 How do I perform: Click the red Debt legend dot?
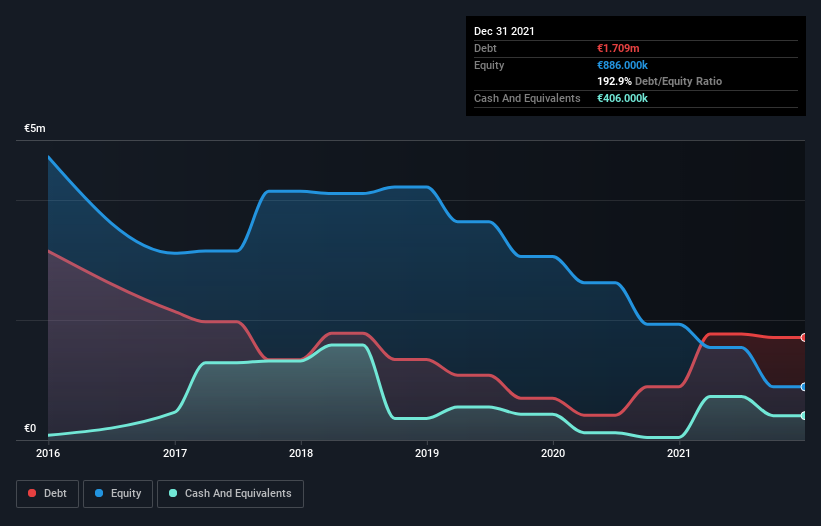[x=32, y=493]
